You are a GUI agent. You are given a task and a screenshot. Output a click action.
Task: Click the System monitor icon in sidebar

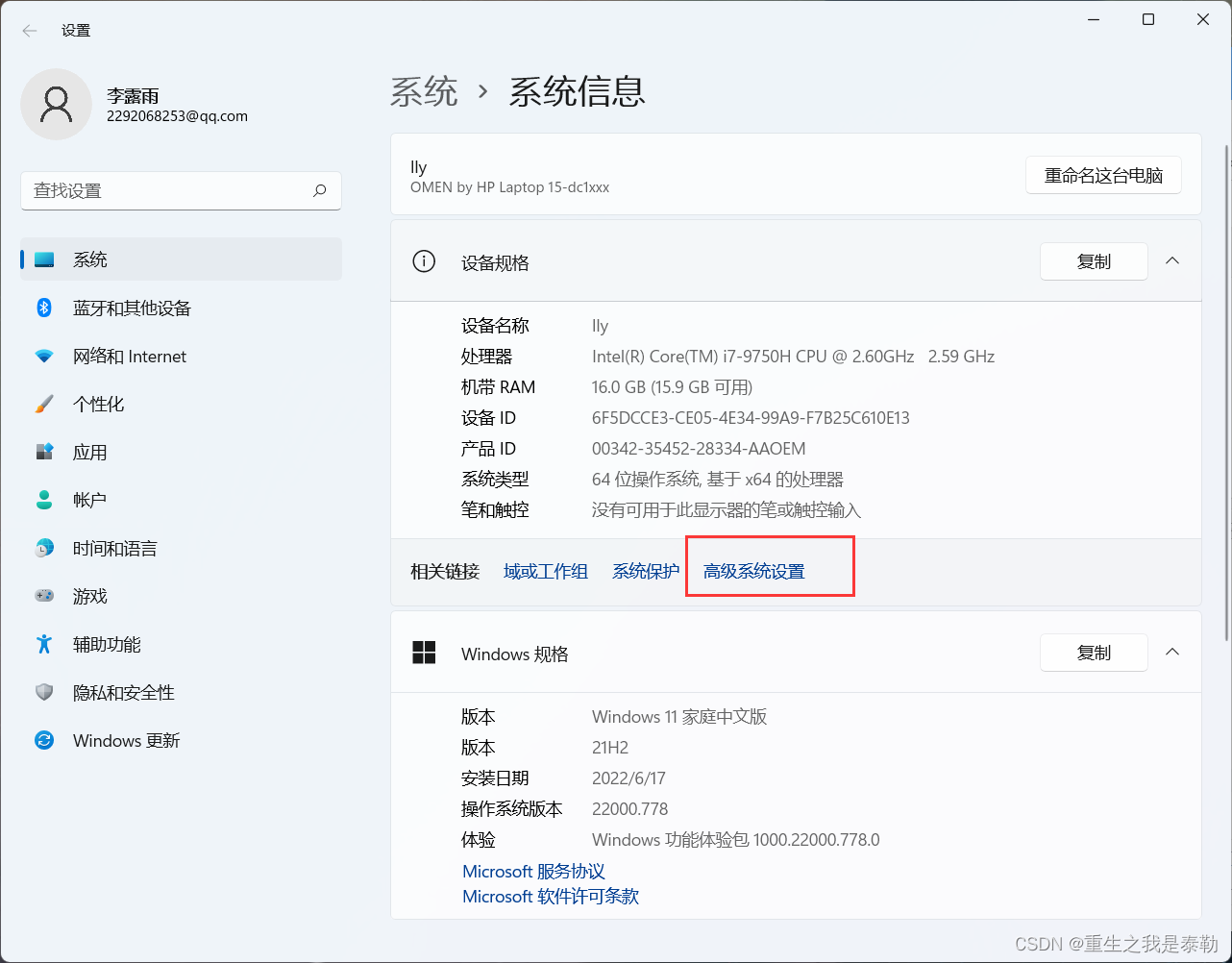tap(44, 259)
